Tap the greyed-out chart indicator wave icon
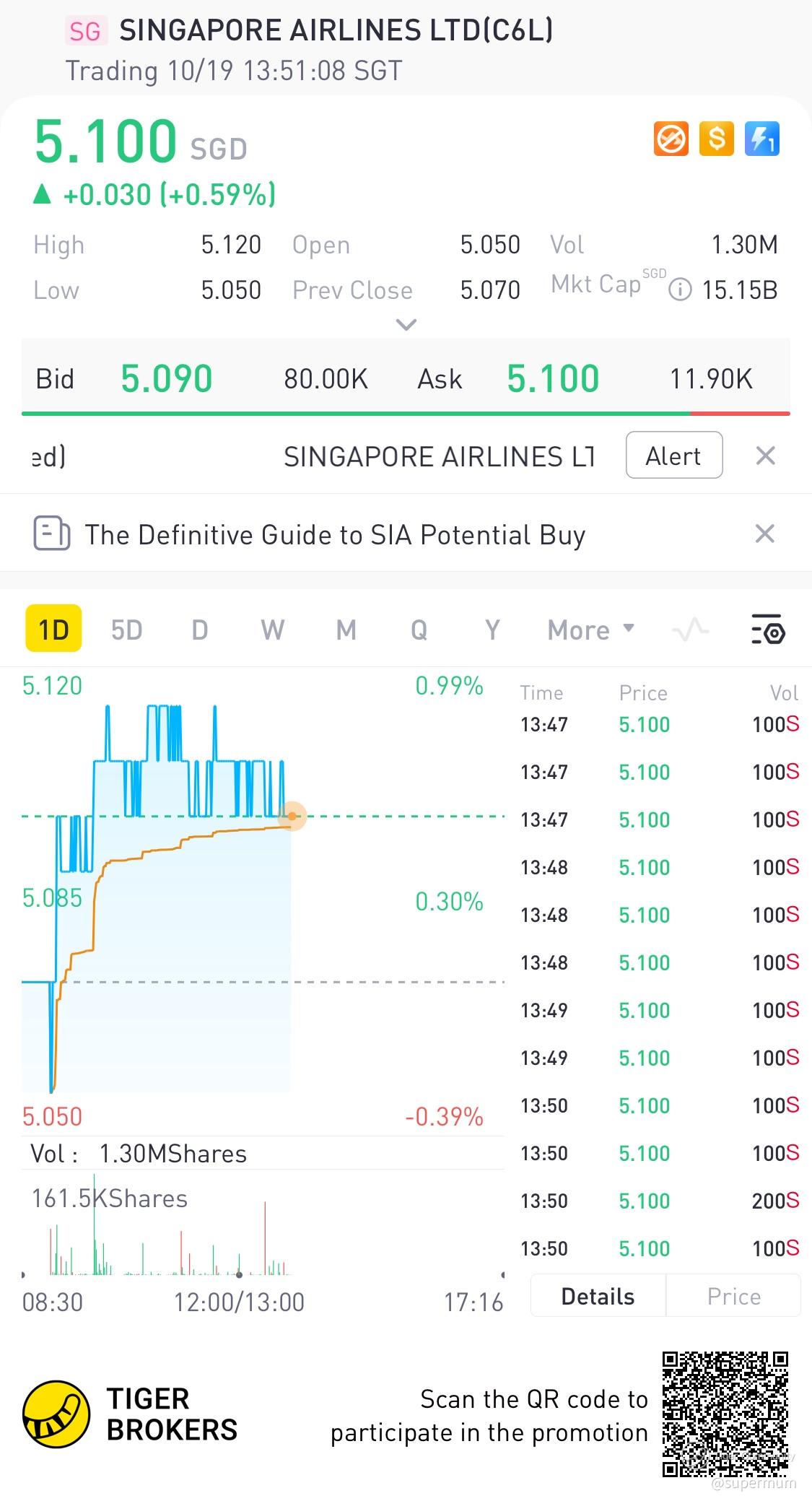Screen dimensions: 812x1501 pos(690,630)
